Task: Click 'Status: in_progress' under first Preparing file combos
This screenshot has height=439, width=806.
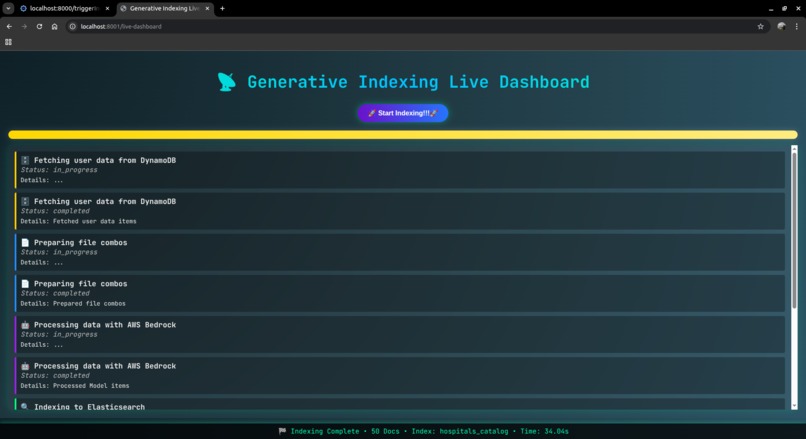Action: [x=59, y=252]
